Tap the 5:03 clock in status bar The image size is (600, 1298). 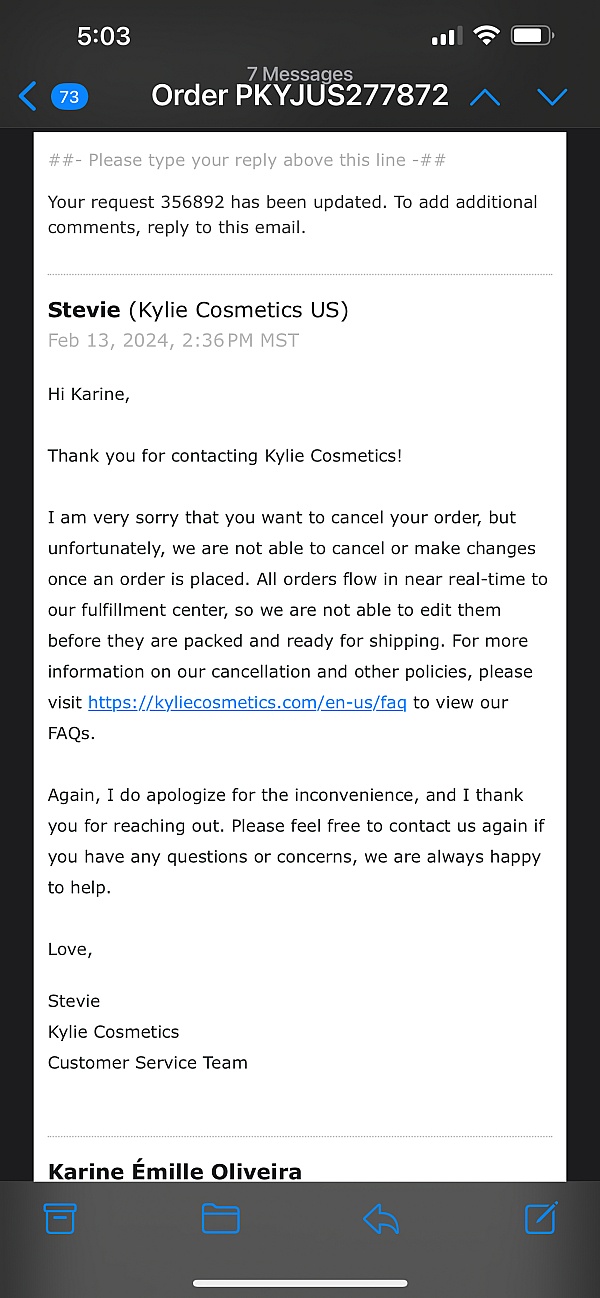(x=104, y=37)
